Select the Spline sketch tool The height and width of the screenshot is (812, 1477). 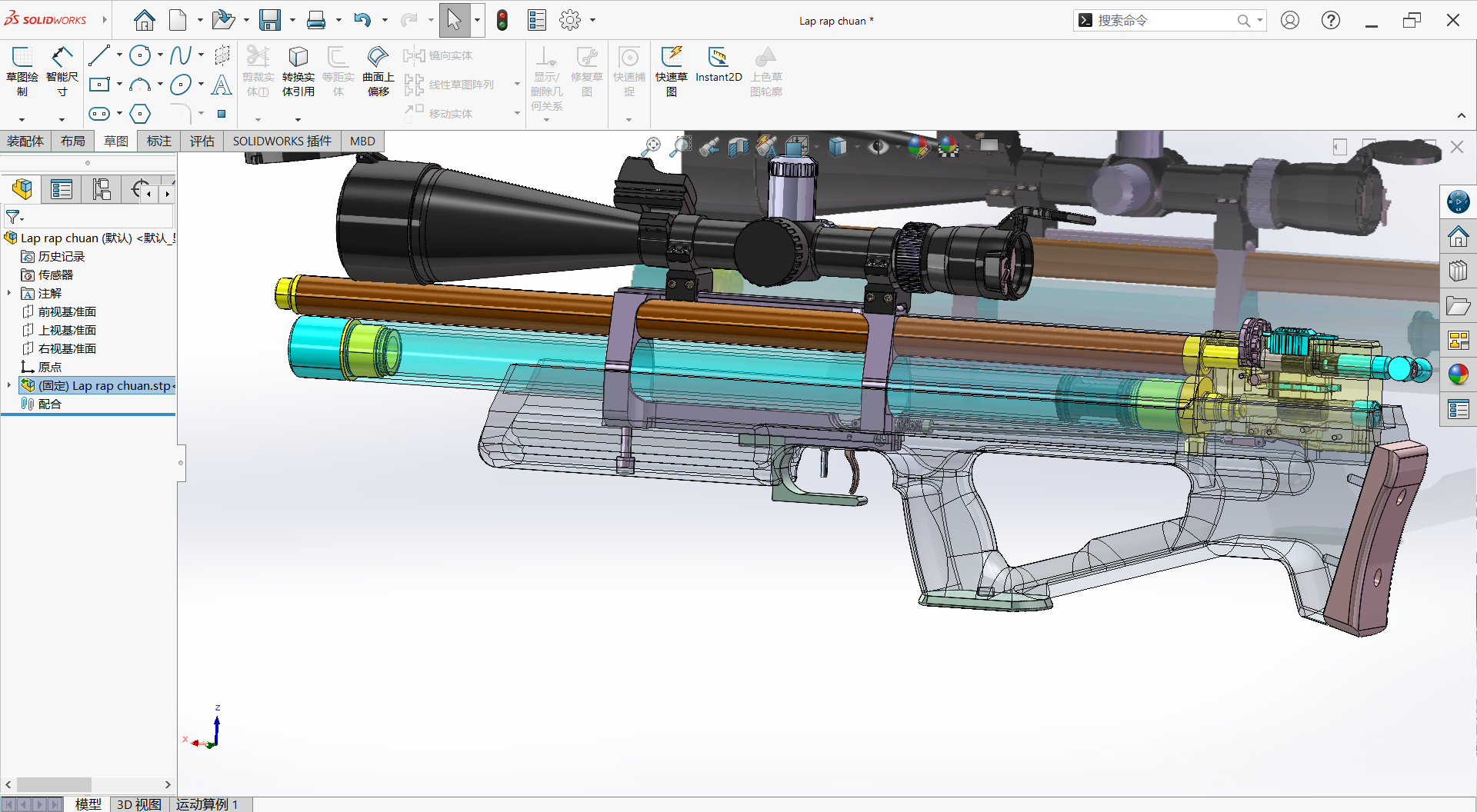pyautogui.click(x=180, y=55)
